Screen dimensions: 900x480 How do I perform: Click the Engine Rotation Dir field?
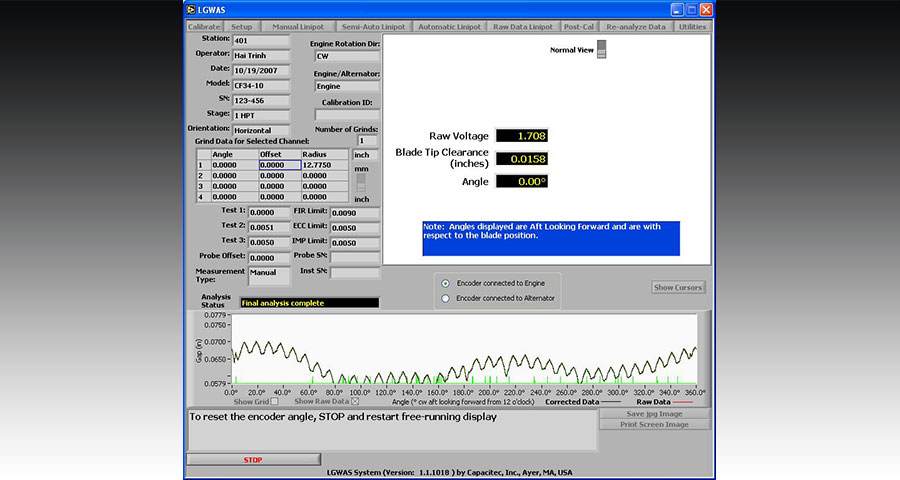pyautogui.click(x=346, y=56)
